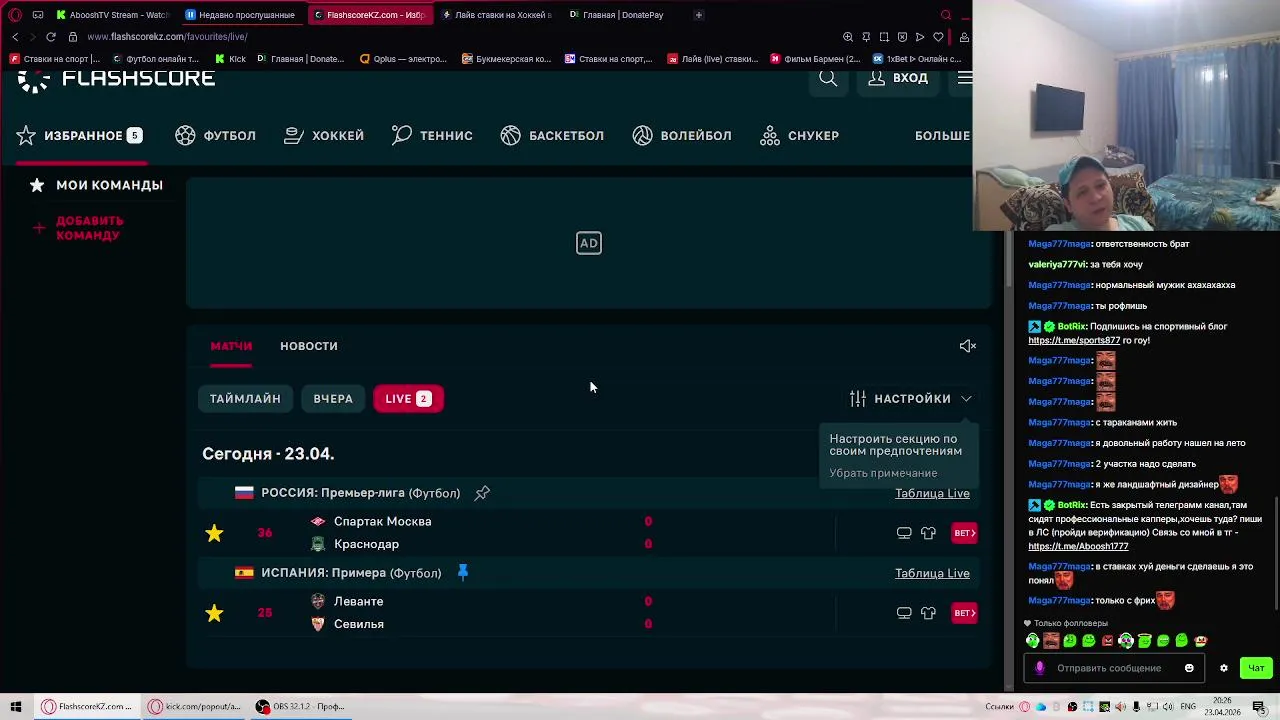The image size is (1280, 720).
Task: Click the address bar URL
Action: click(x=167, y=37)
